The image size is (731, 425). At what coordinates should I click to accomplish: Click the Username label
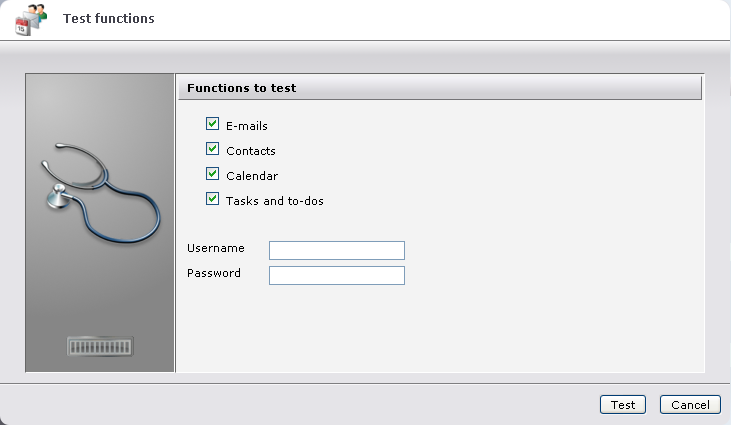pos(216,248)
